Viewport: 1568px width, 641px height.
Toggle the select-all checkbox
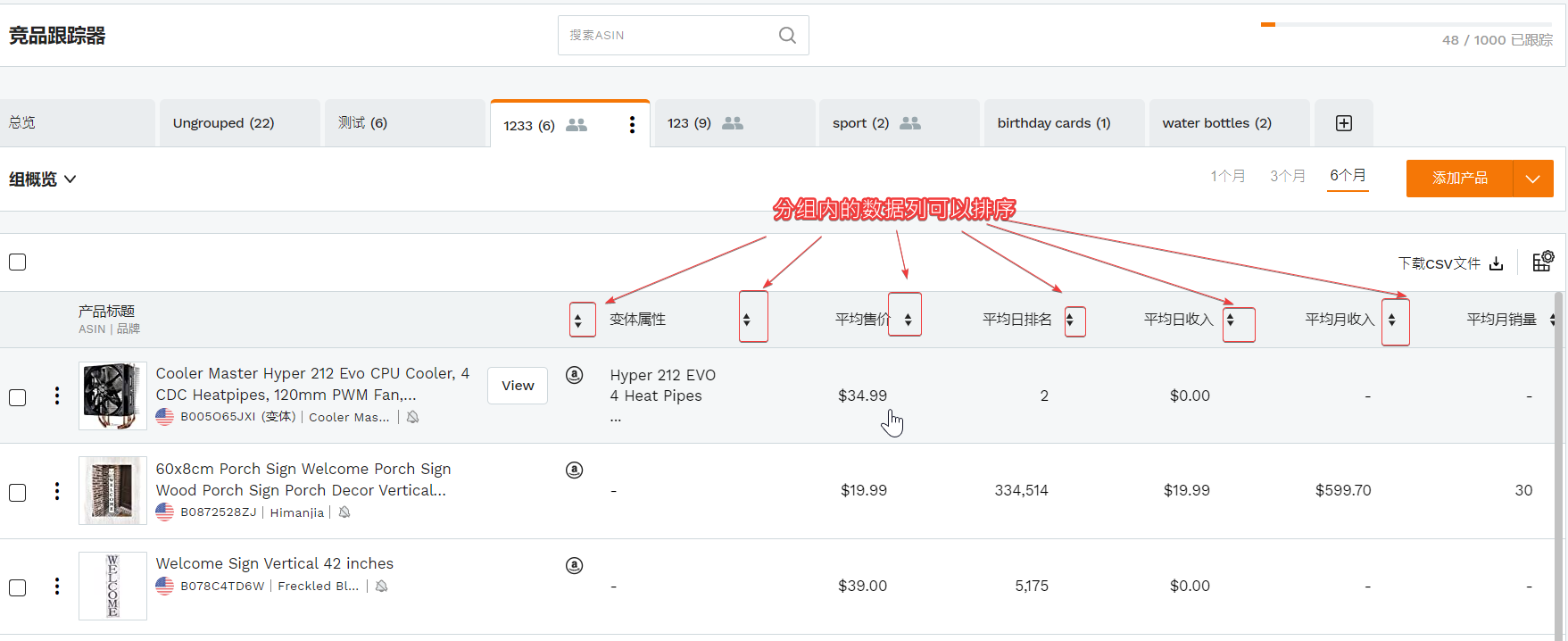coord(18,262)
